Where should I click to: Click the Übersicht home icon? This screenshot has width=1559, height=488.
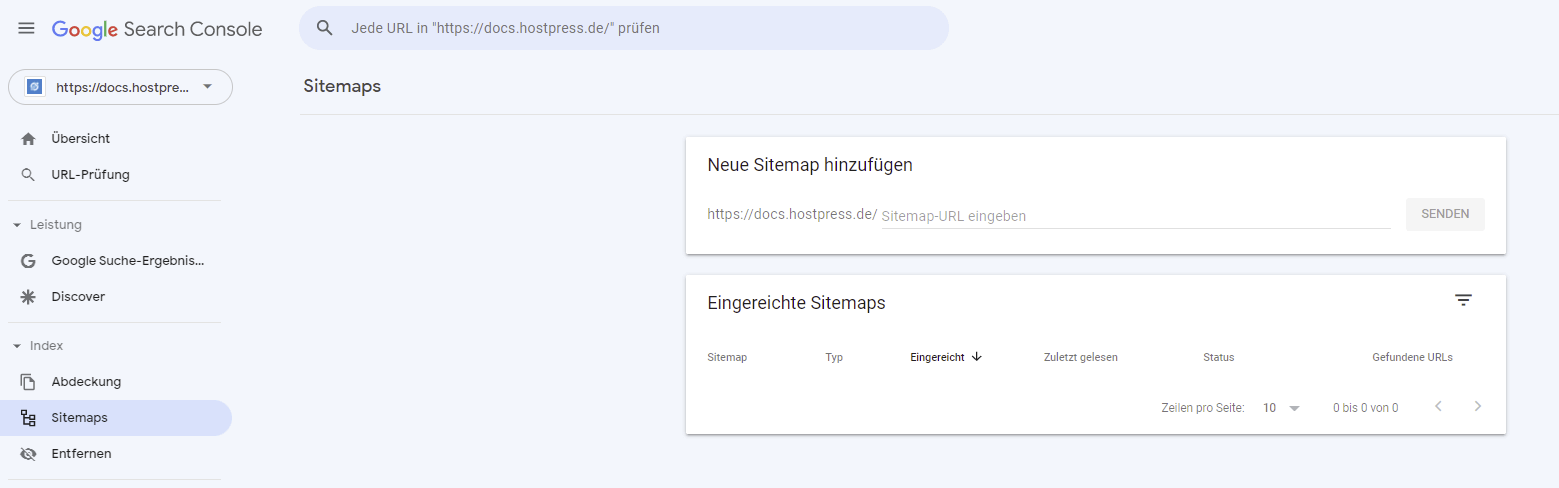28,139
